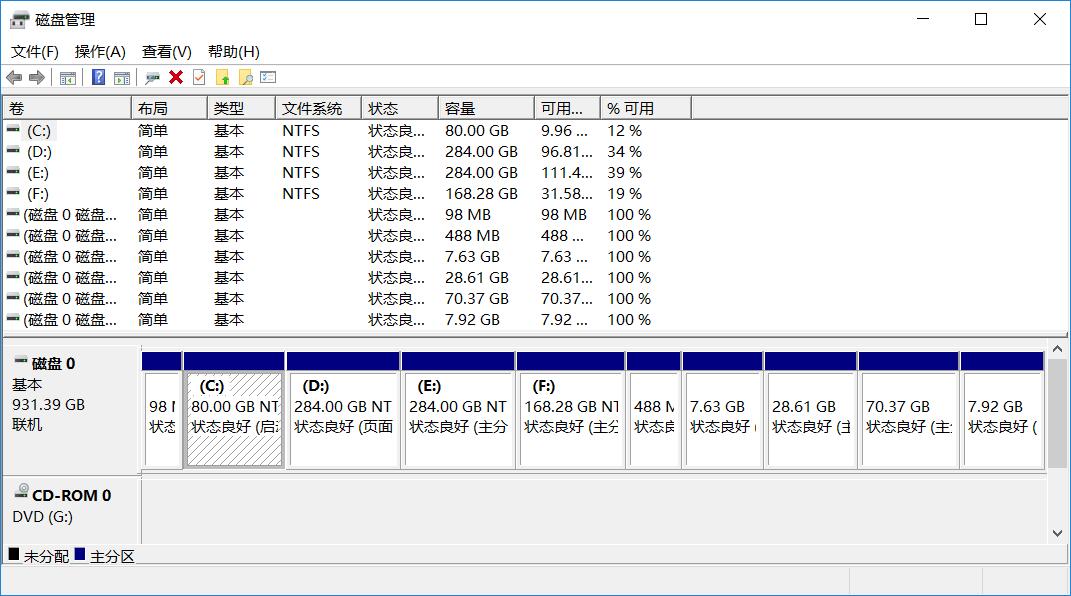Screen dimensions: 1071x596
Task: Click the scroll down arrow in disk pane
Action: (1058, 534)
